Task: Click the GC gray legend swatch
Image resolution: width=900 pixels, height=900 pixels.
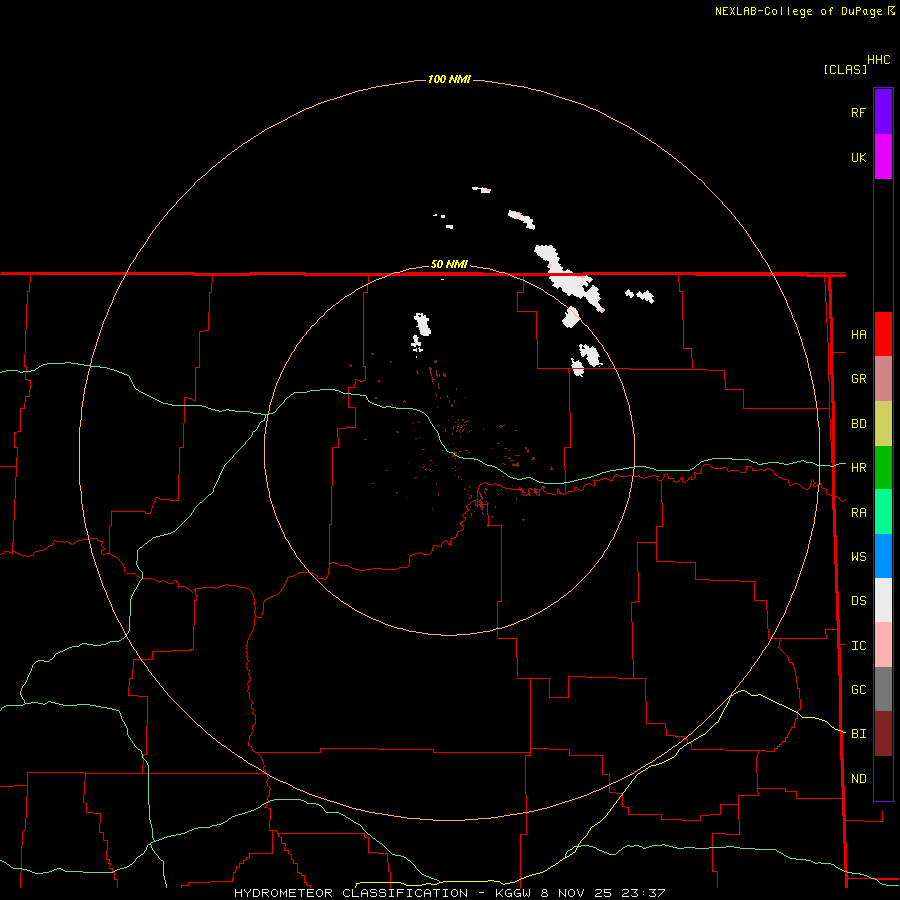Action: tap(883, 689)
